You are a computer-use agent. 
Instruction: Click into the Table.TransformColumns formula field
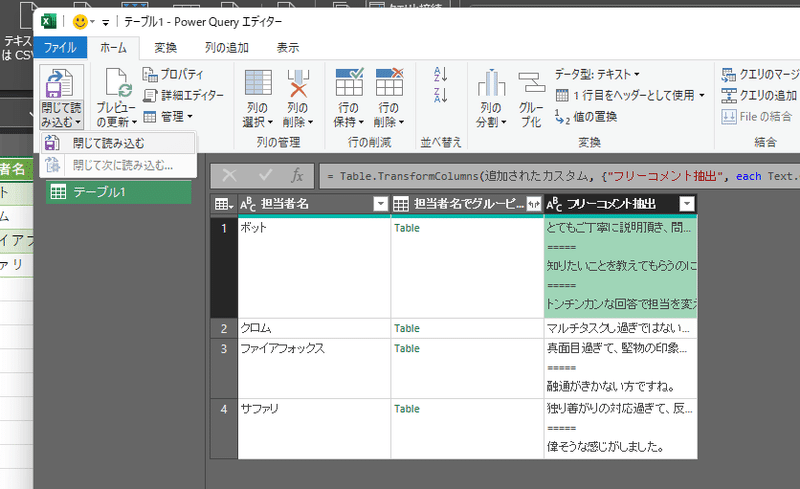tap(559, 176)
